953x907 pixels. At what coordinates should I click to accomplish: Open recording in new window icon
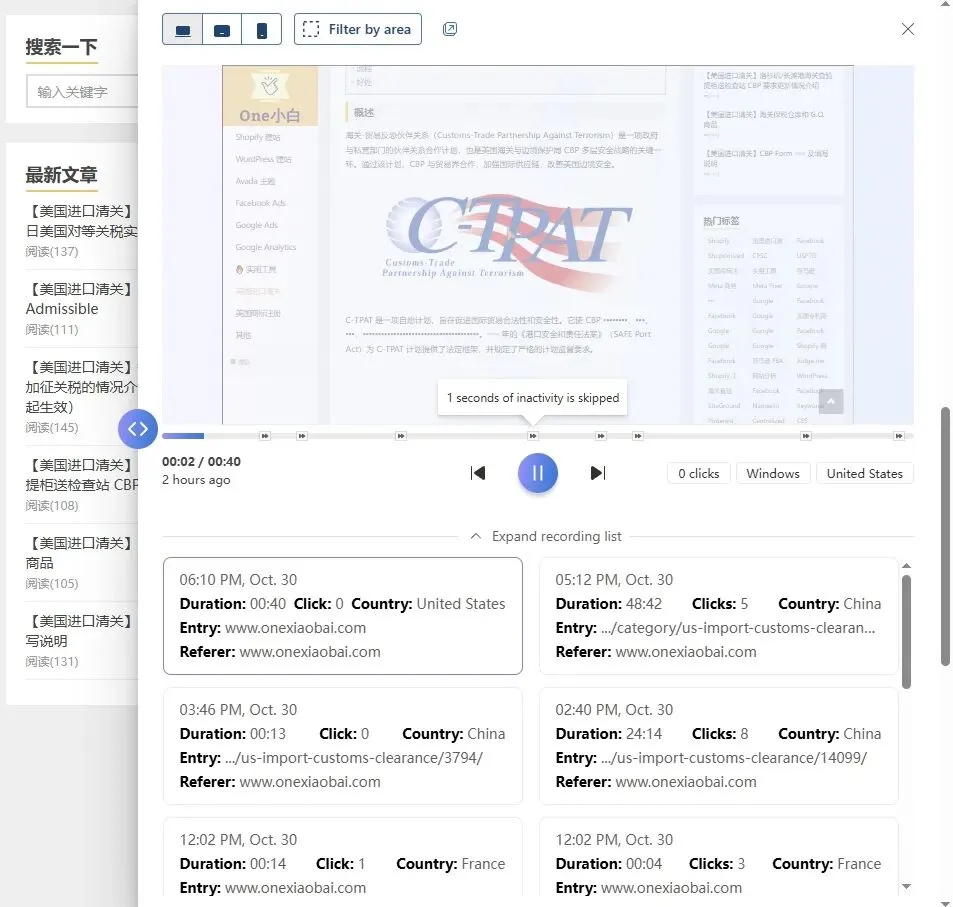(450, 29)
